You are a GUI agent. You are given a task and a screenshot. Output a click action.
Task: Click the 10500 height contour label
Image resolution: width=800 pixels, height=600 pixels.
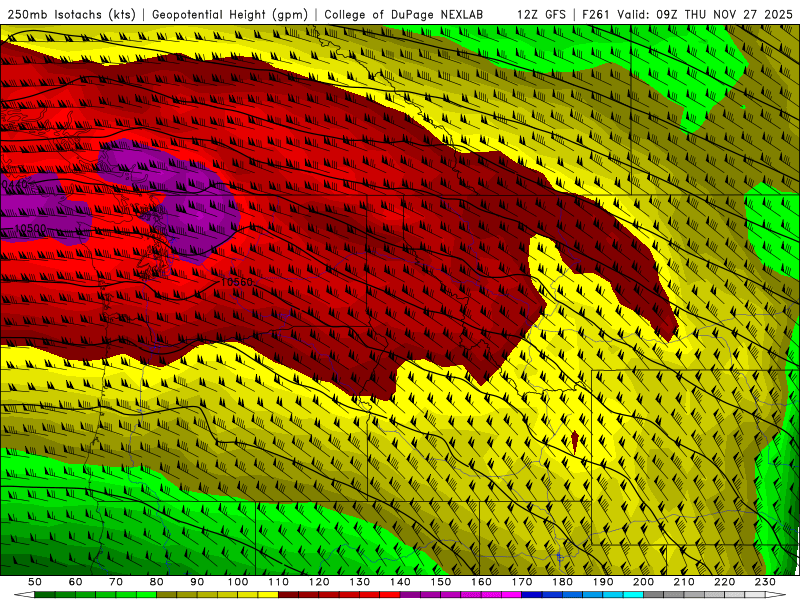tap(30, 228)
